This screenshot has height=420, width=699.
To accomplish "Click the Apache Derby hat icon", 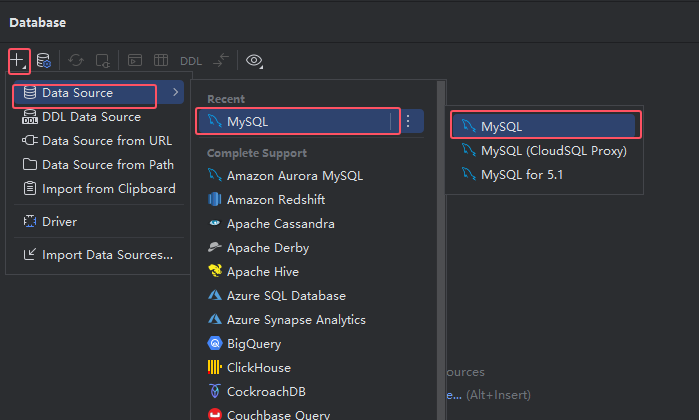I will pos(215,247).
